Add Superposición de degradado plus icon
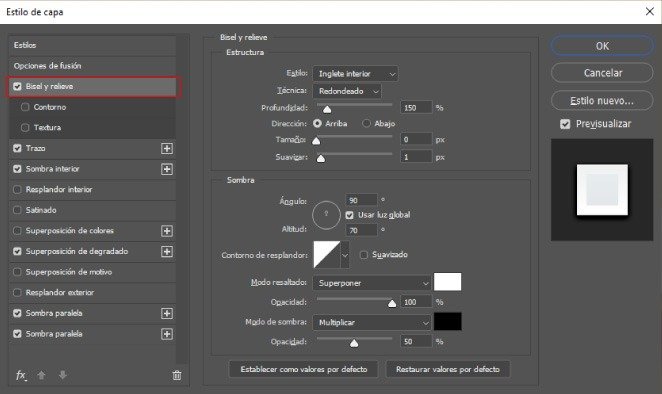662x394 pixels. click(x=167, y=252)
